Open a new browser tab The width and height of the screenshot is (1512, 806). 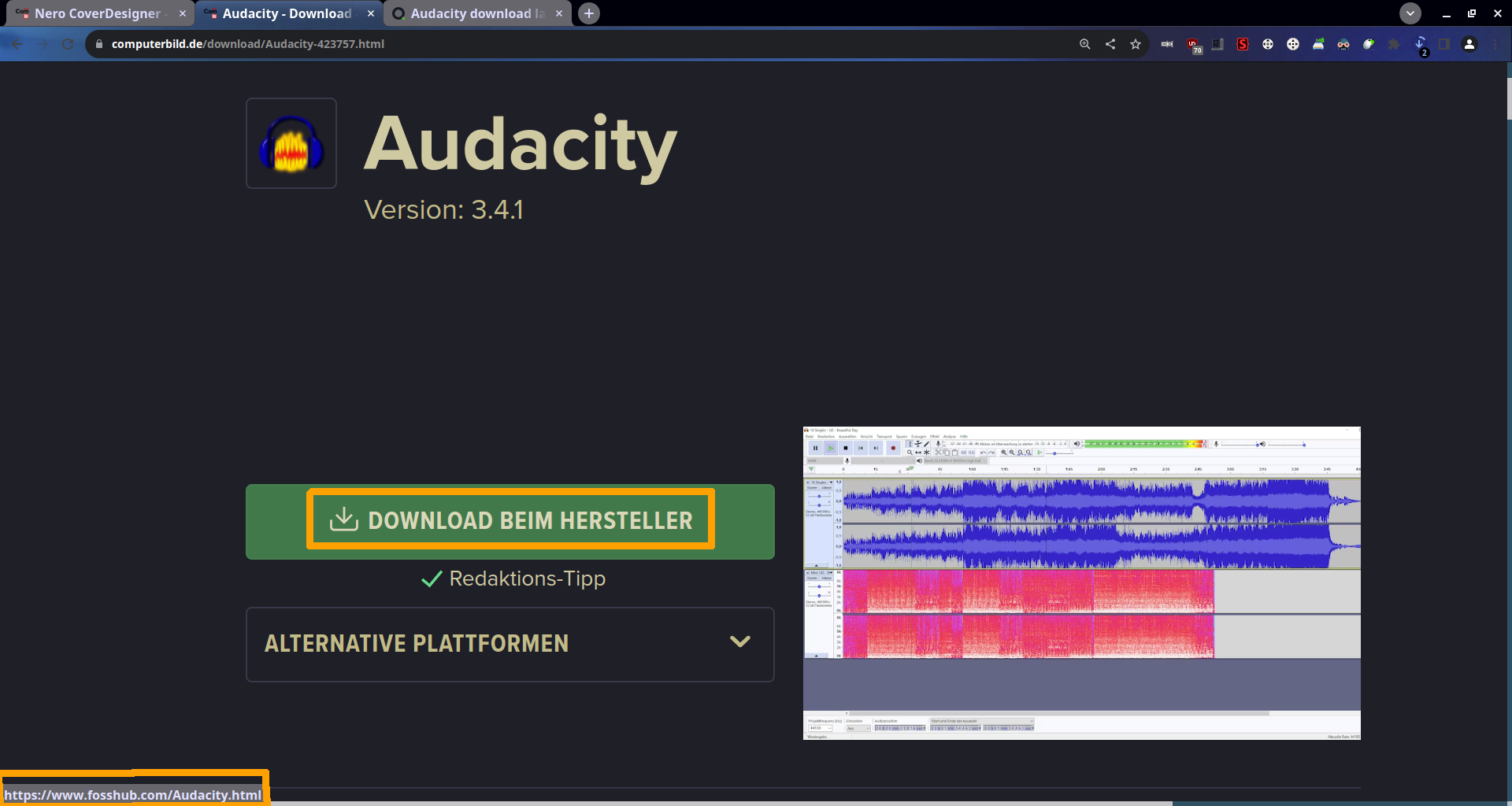[589, 13]
